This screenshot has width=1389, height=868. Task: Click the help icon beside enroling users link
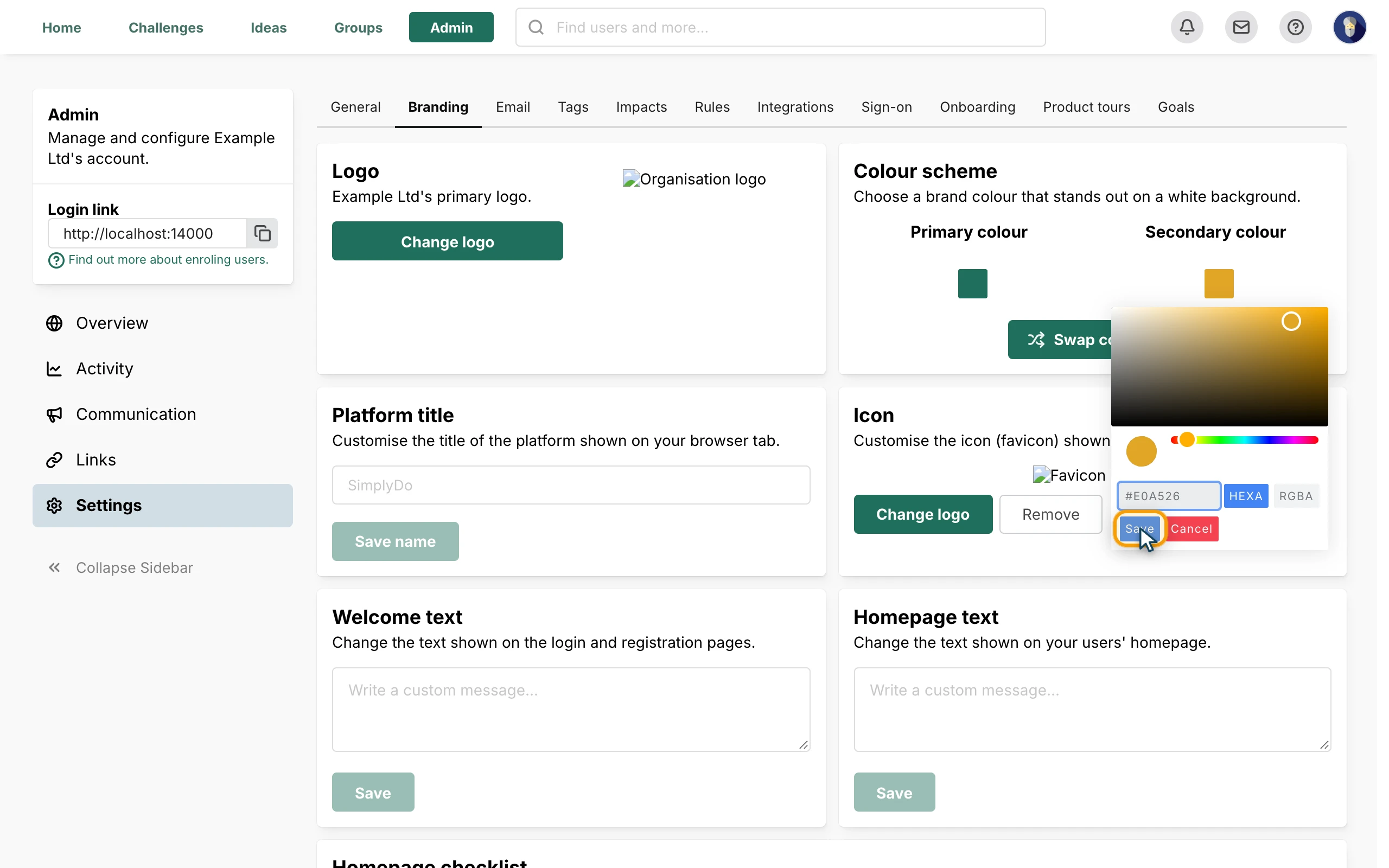click(56, 260)
